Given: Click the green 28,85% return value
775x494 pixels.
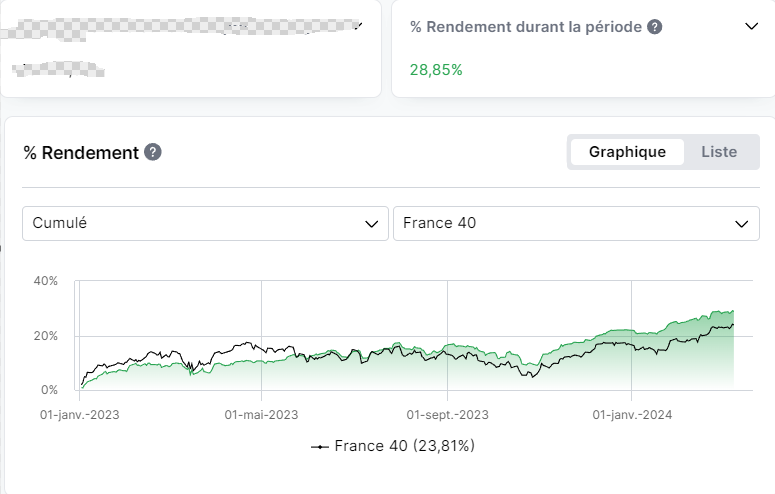Looking at the screenshot, I should coord(436,70).
